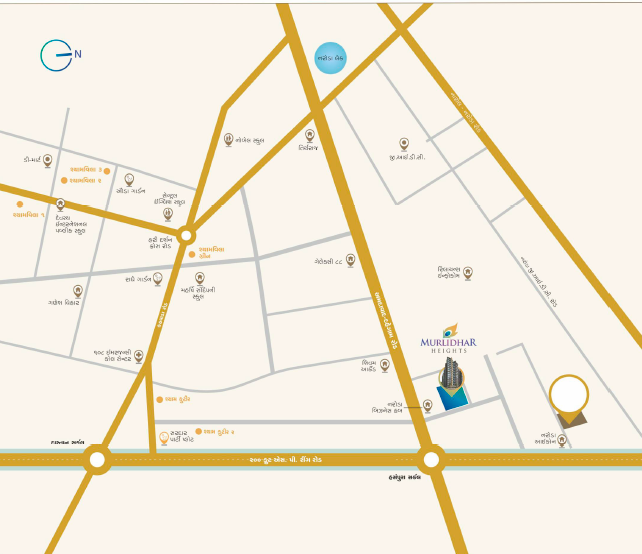Click the Hanspura Circle text label

[x=405, y=477]
